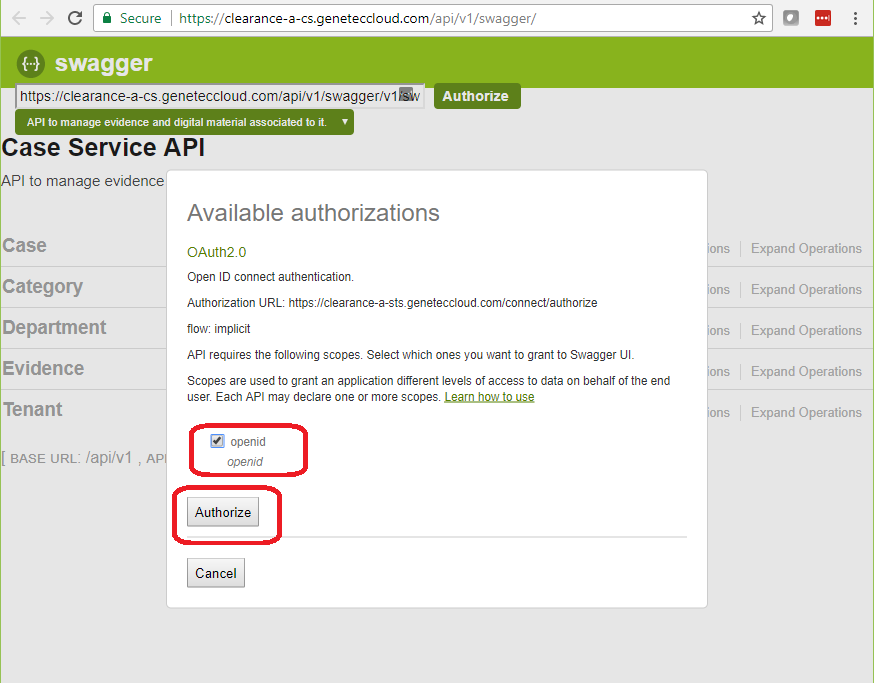This screenshot has height=683, width=874.
Task: Click the browser forward arrow
Action: [47, 18]
